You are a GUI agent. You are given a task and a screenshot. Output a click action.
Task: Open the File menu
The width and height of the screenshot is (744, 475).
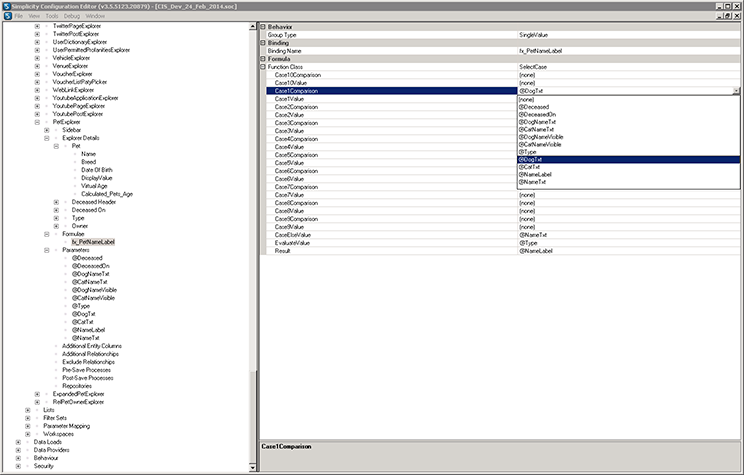(x=19, y=16)
